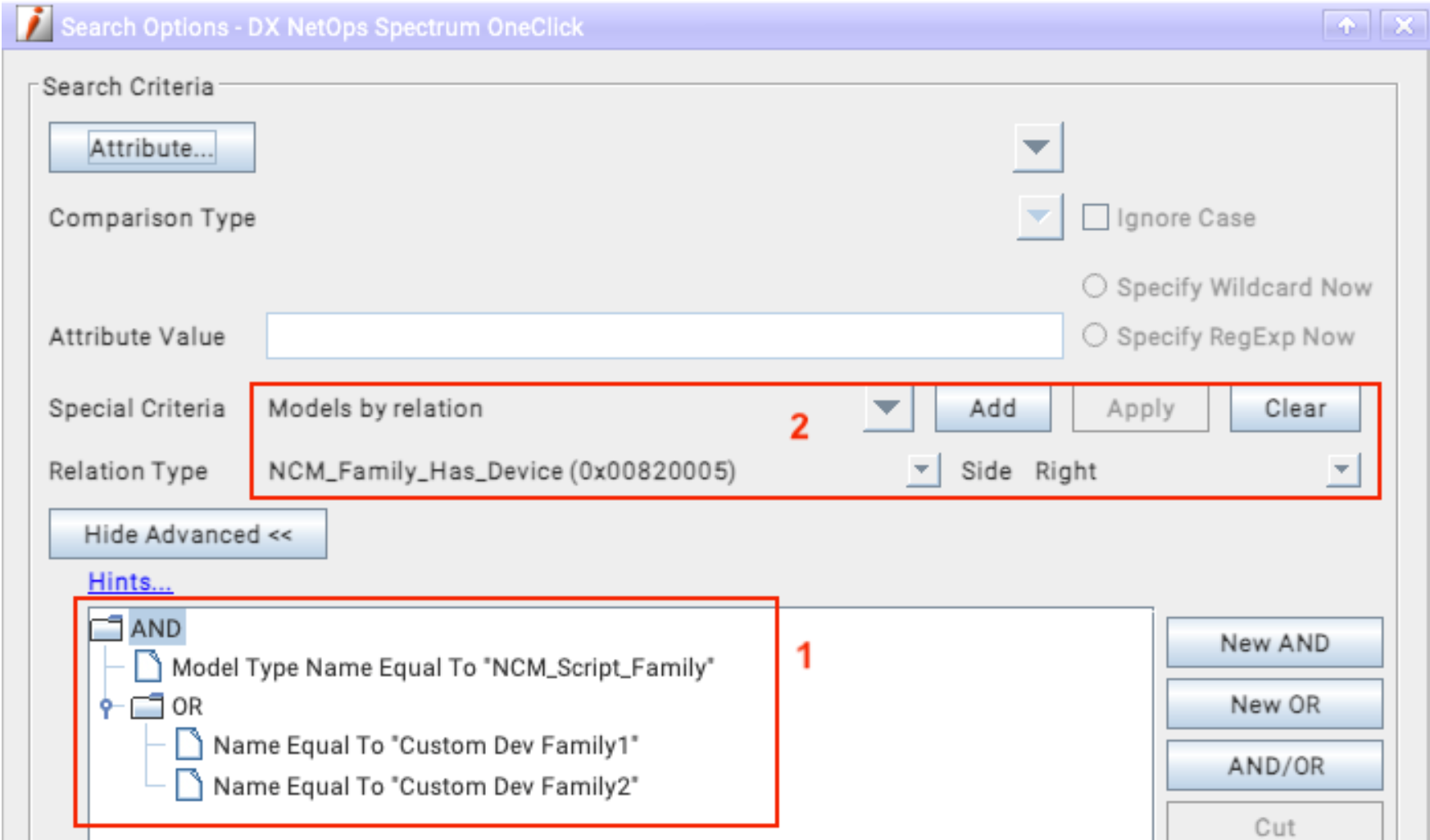Click the AND/OR toggle button
Image resolution: width=1430 pixels, height=840 pixels.
pyautogui.click(x=1274, y=765)
